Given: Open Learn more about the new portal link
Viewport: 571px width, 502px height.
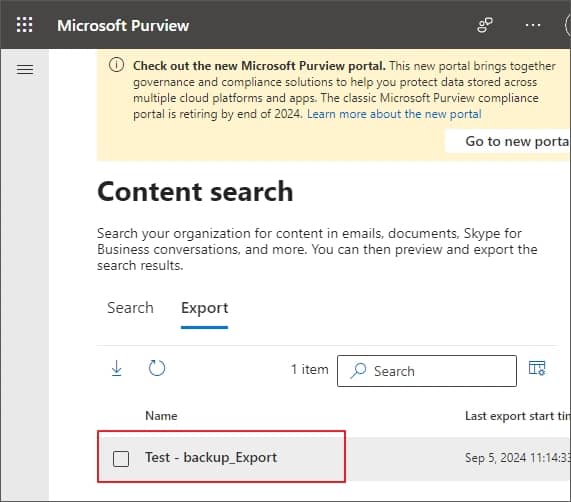Looking at the screenshot, I should point(394,114).
